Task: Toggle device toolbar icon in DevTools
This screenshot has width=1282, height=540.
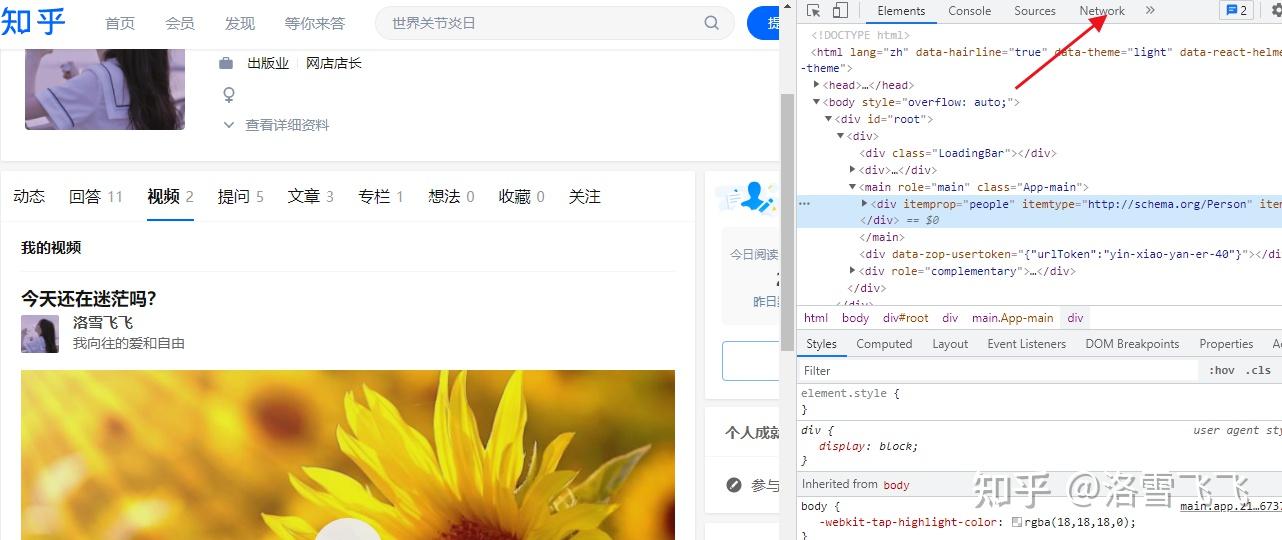Action: click(x=840, y=11)
